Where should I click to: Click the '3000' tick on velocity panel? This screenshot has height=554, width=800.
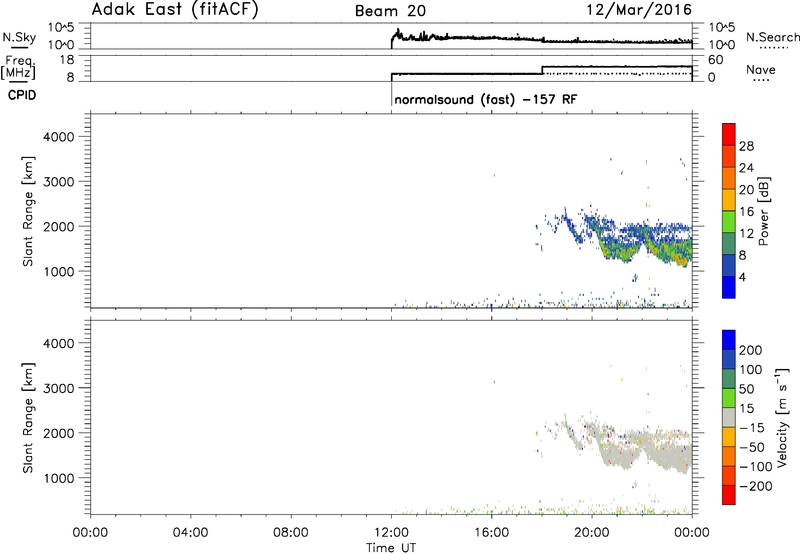[x=59, y=388]
